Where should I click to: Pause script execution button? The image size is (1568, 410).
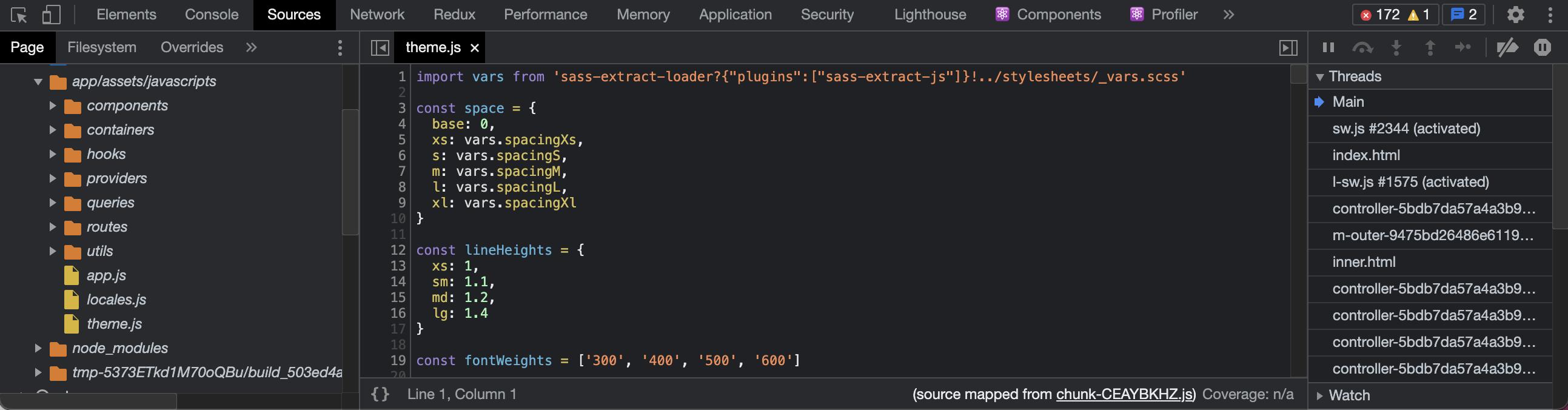coord(1328,47)
